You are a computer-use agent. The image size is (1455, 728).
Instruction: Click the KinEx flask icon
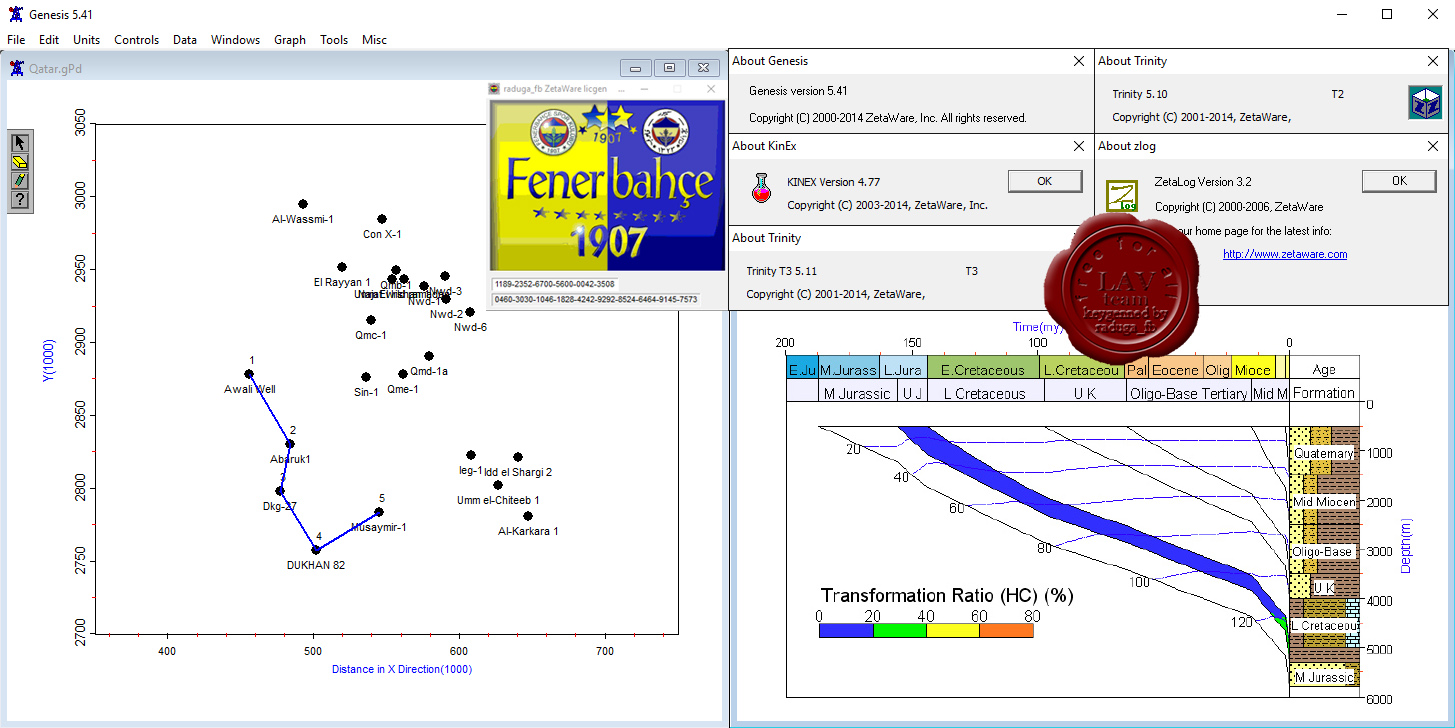tap(762, 188)
